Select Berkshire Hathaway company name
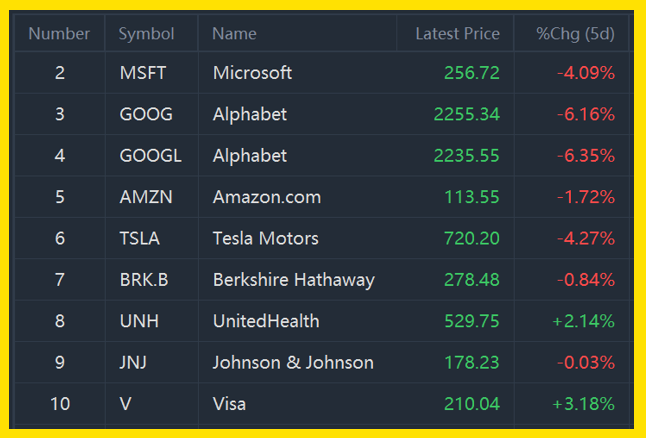Screen dimensions: 646x438 coord(293,280)
